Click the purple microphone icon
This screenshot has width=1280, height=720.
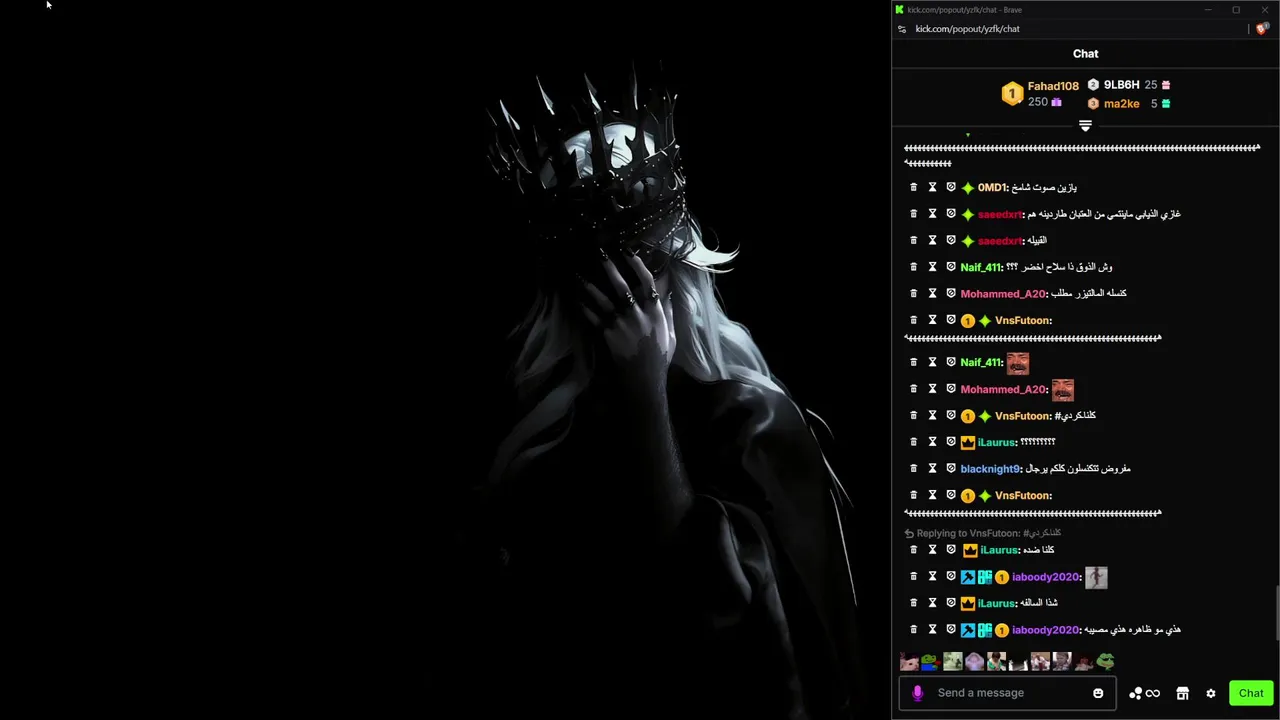point(918,693)
